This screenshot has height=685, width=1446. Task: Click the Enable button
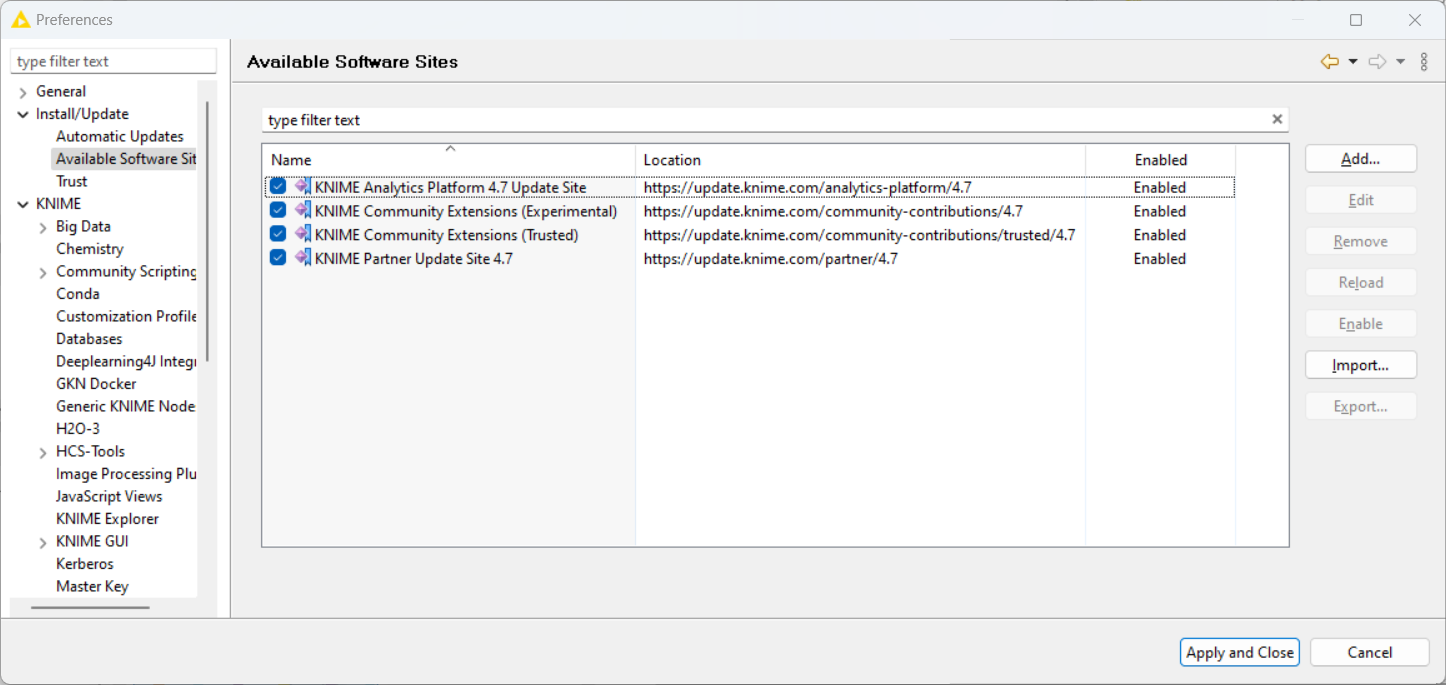click(1361, 324)
